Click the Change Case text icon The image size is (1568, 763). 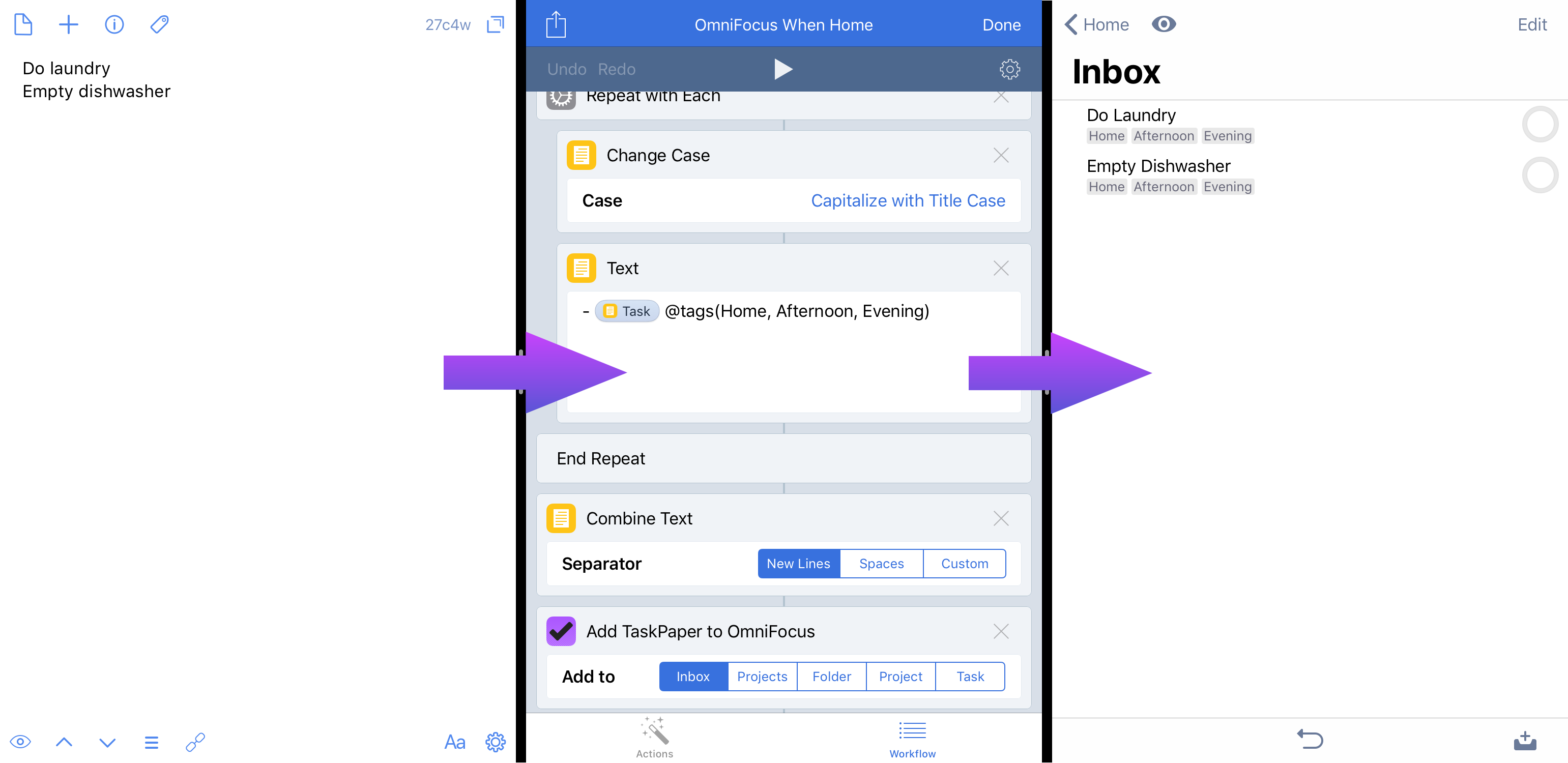click(582, 155)
